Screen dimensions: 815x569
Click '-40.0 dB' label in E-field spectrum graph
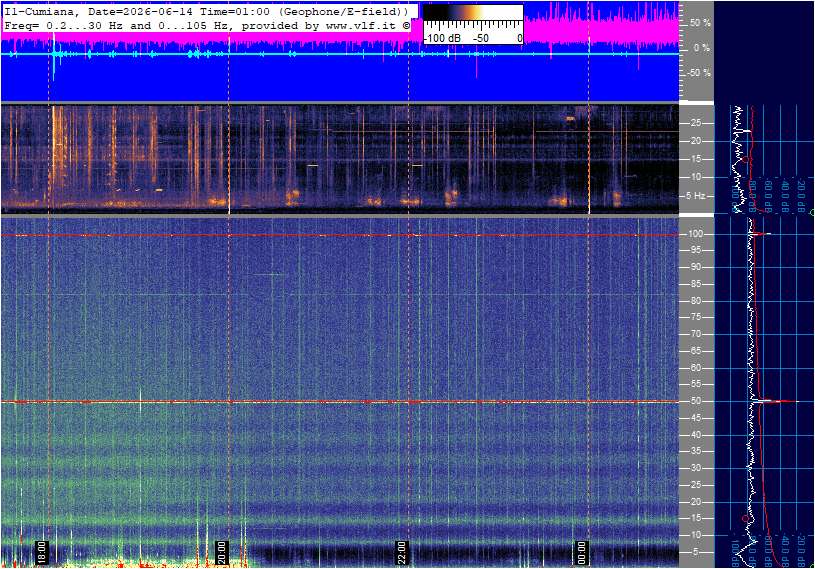[x=785, y=549]
